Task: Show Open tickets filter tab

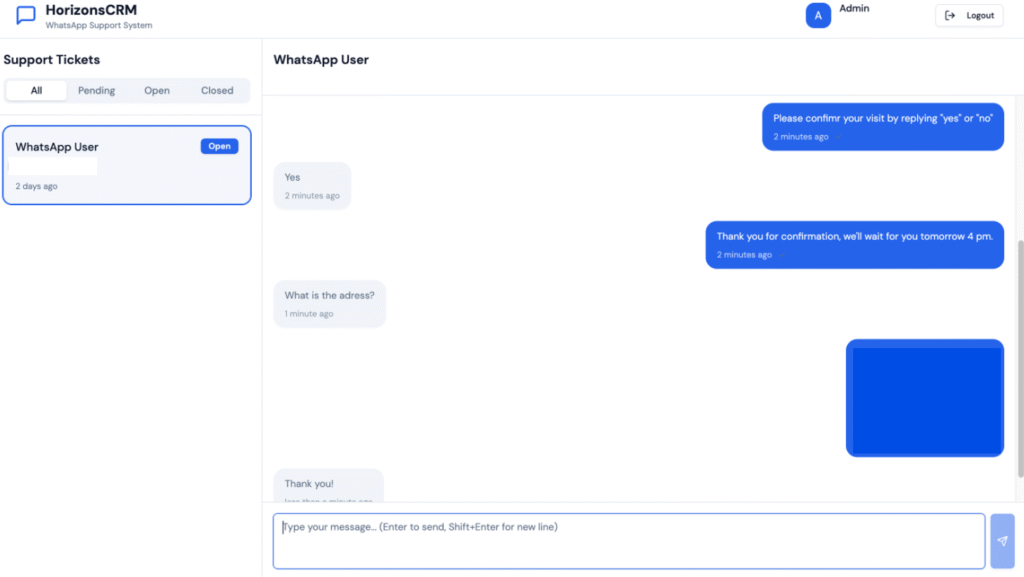Action: tap(157, 90)
